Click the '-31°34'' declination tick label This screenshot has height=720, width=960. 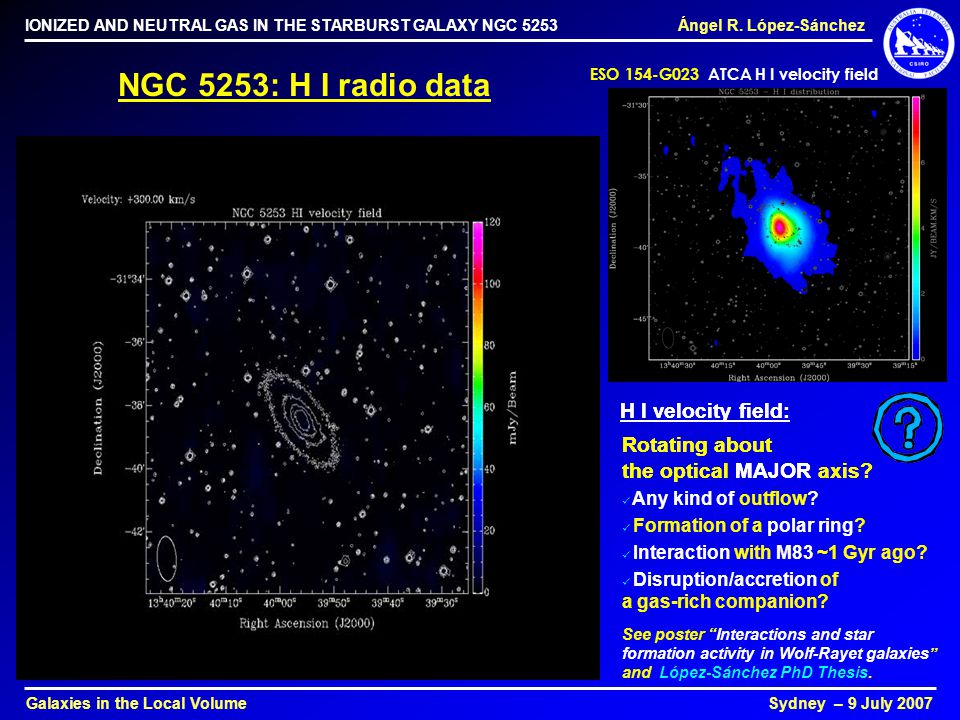pyautogui.click(x=128, y=279)
